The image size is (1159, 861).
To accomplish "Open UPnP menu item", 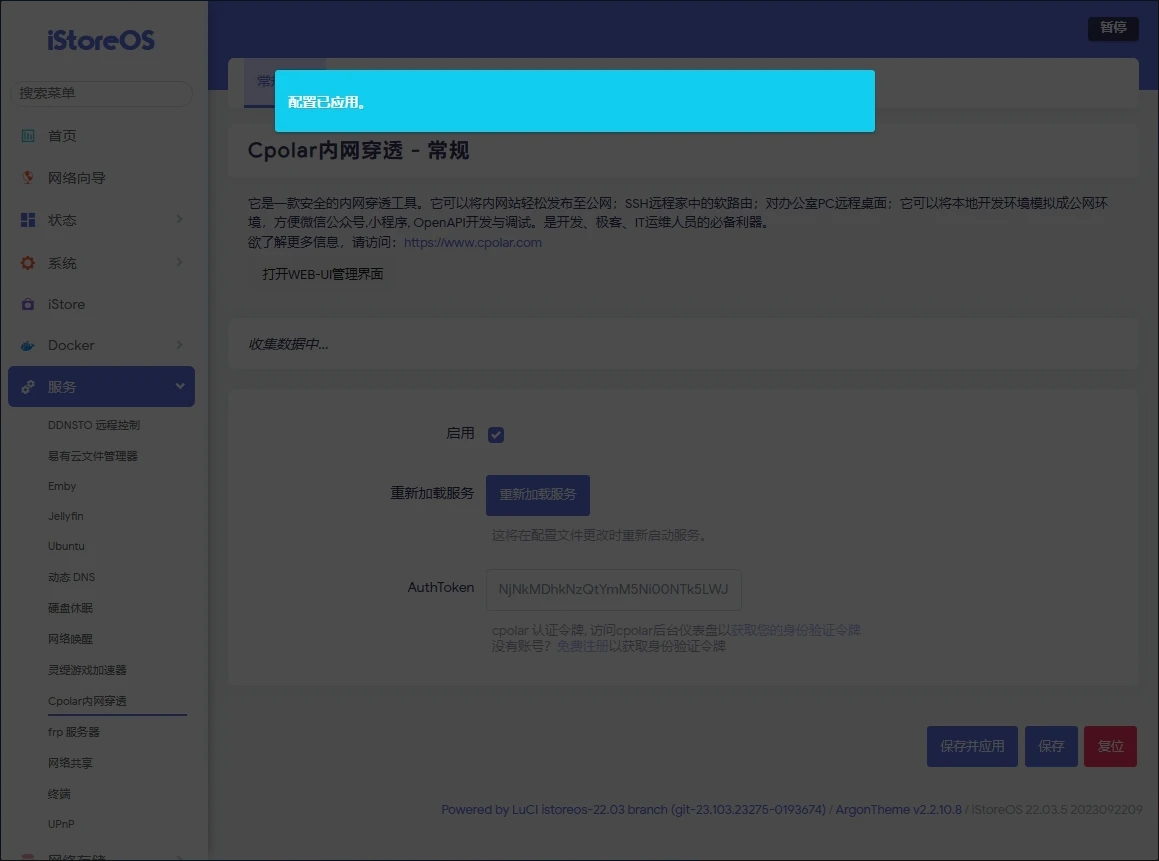I will [61, 824].
